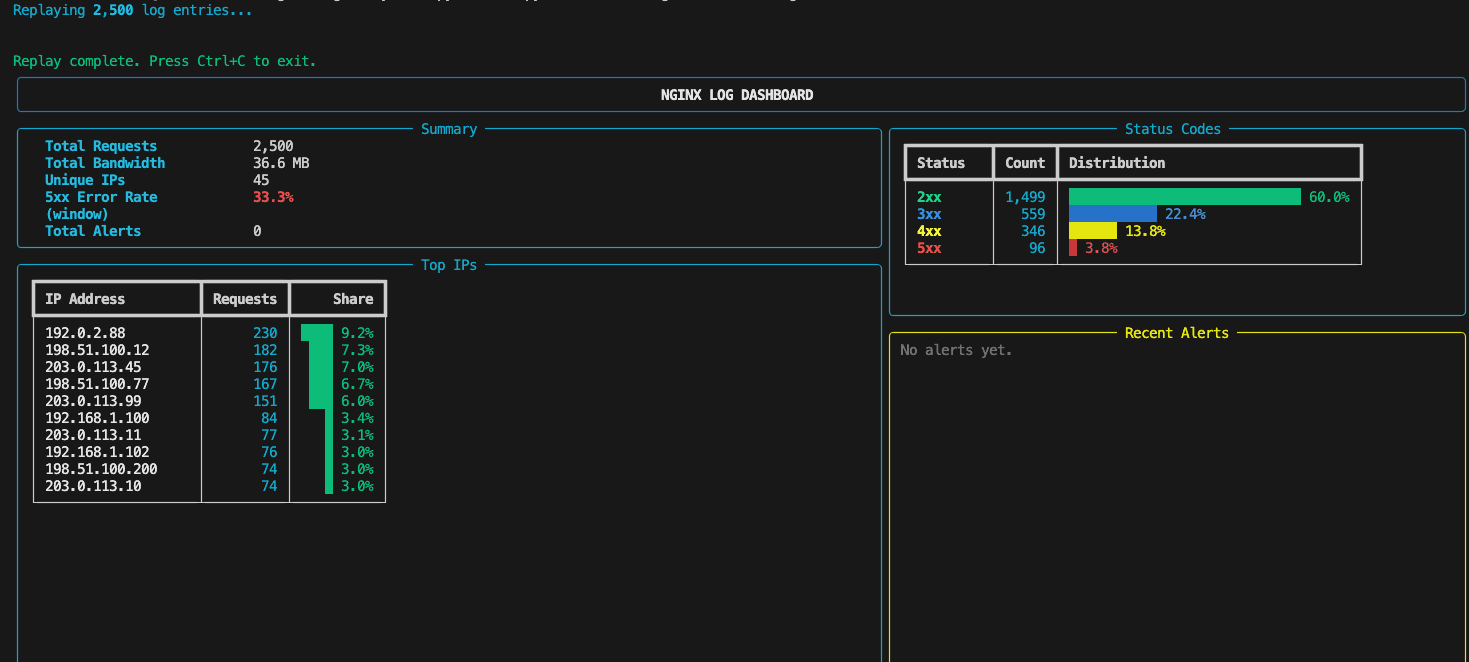Click the Top IPs panel title

[x=449, y=264]
